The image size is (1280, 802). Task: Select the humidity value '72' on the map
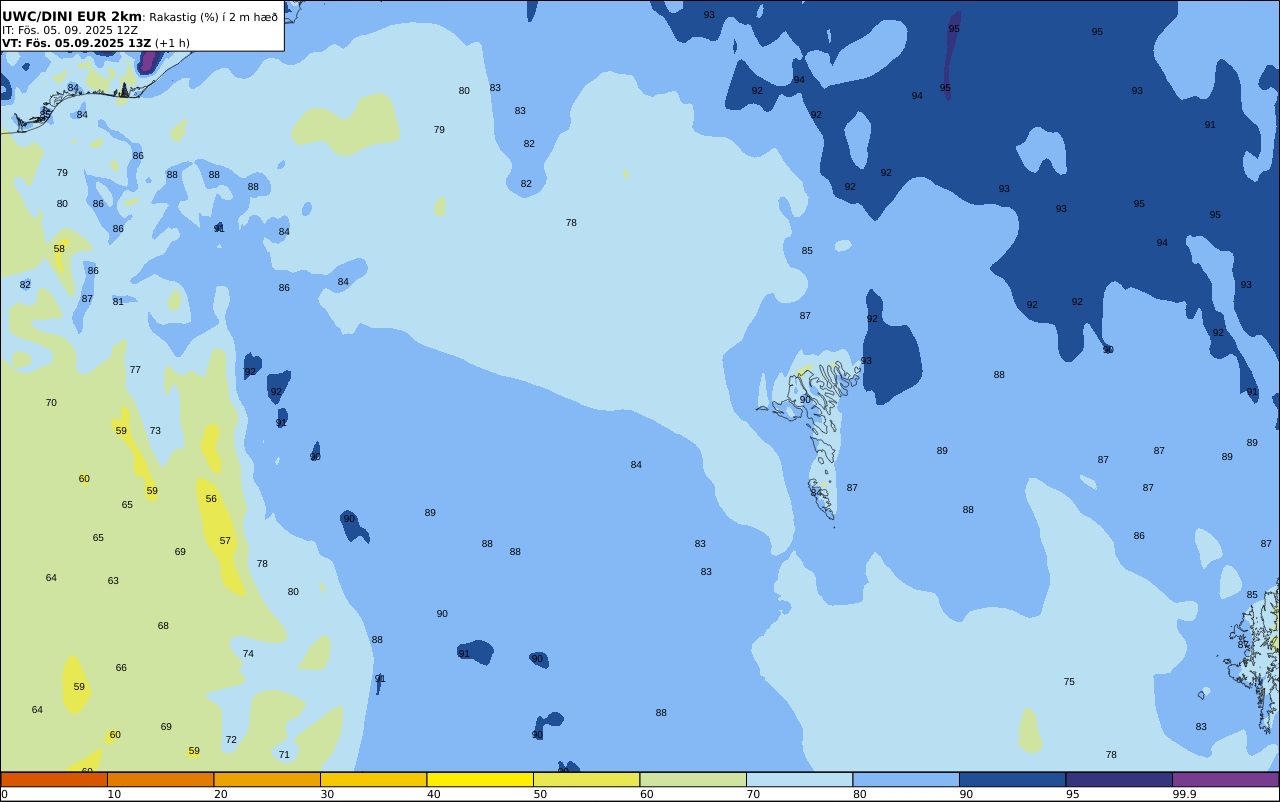231,740
